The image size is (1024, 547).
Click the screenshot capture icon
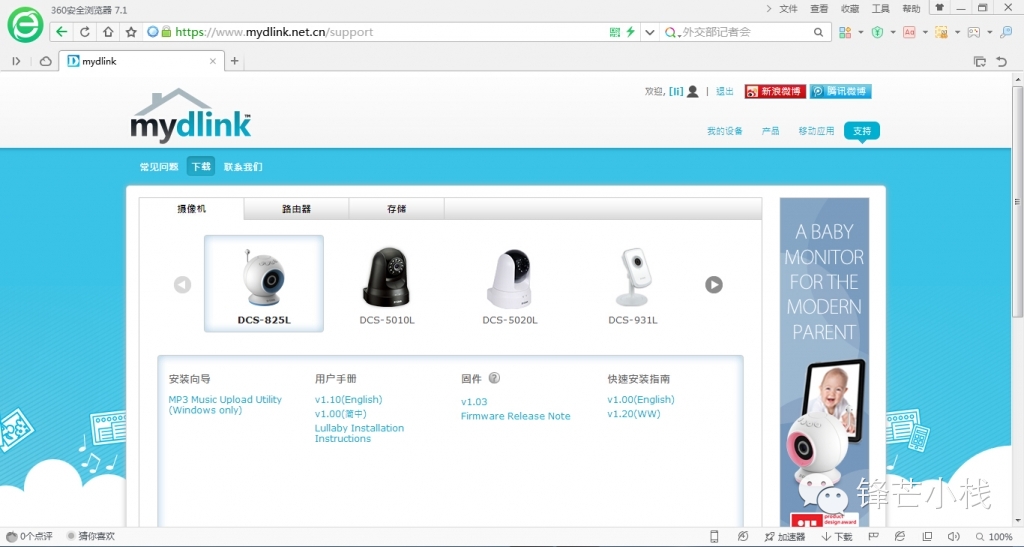click(x=941, y=32)
